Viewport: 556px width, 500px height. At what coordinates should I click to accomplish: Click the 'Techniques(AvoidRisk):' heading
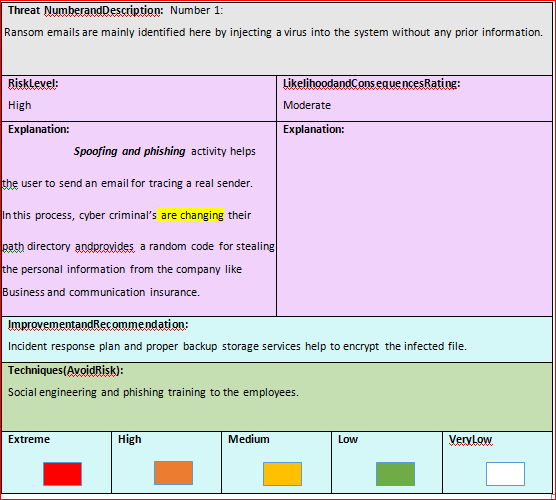tap(66, 371)
